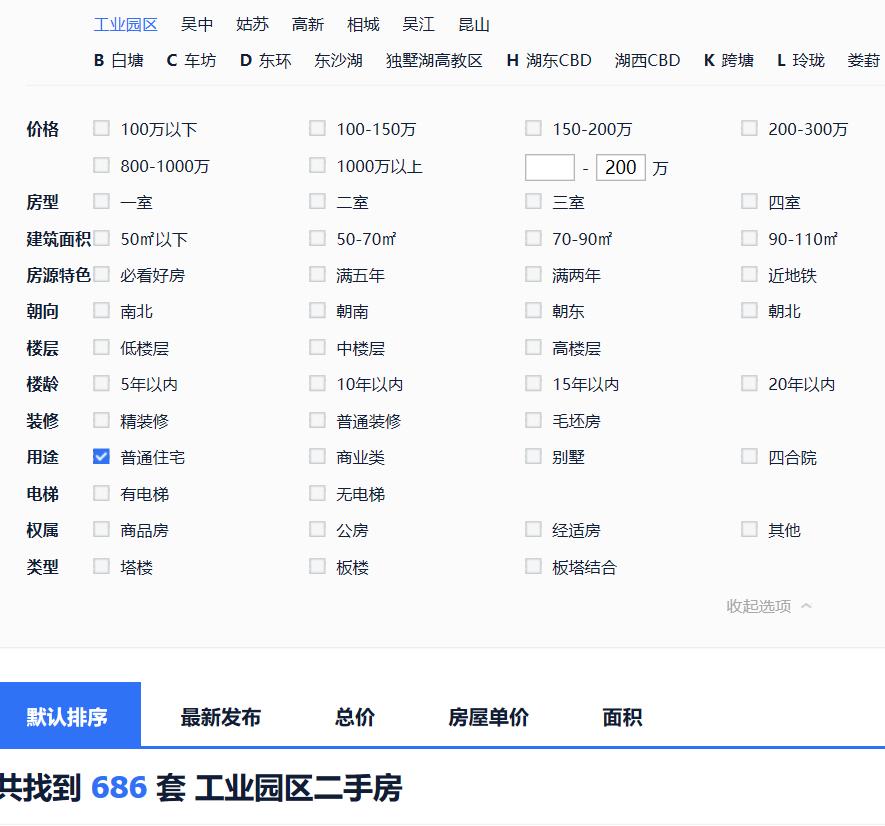Viewport: 885px width, 826px height.
Task: Enable the 精装修 decoration filter
Action: click(101, 420)
